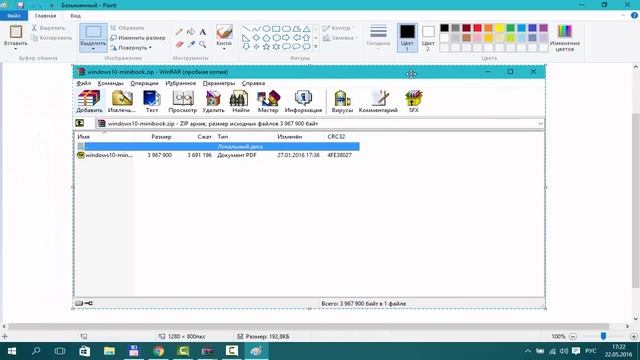The image size is (640, 360).
Task: Open the Rotate (Повернуть) dropdown
Action: coord(131,47)
